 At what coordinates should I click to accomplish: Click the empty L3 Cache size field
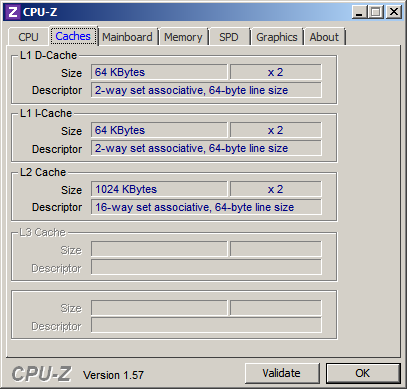pyautogui.click(x=159, y=249)
